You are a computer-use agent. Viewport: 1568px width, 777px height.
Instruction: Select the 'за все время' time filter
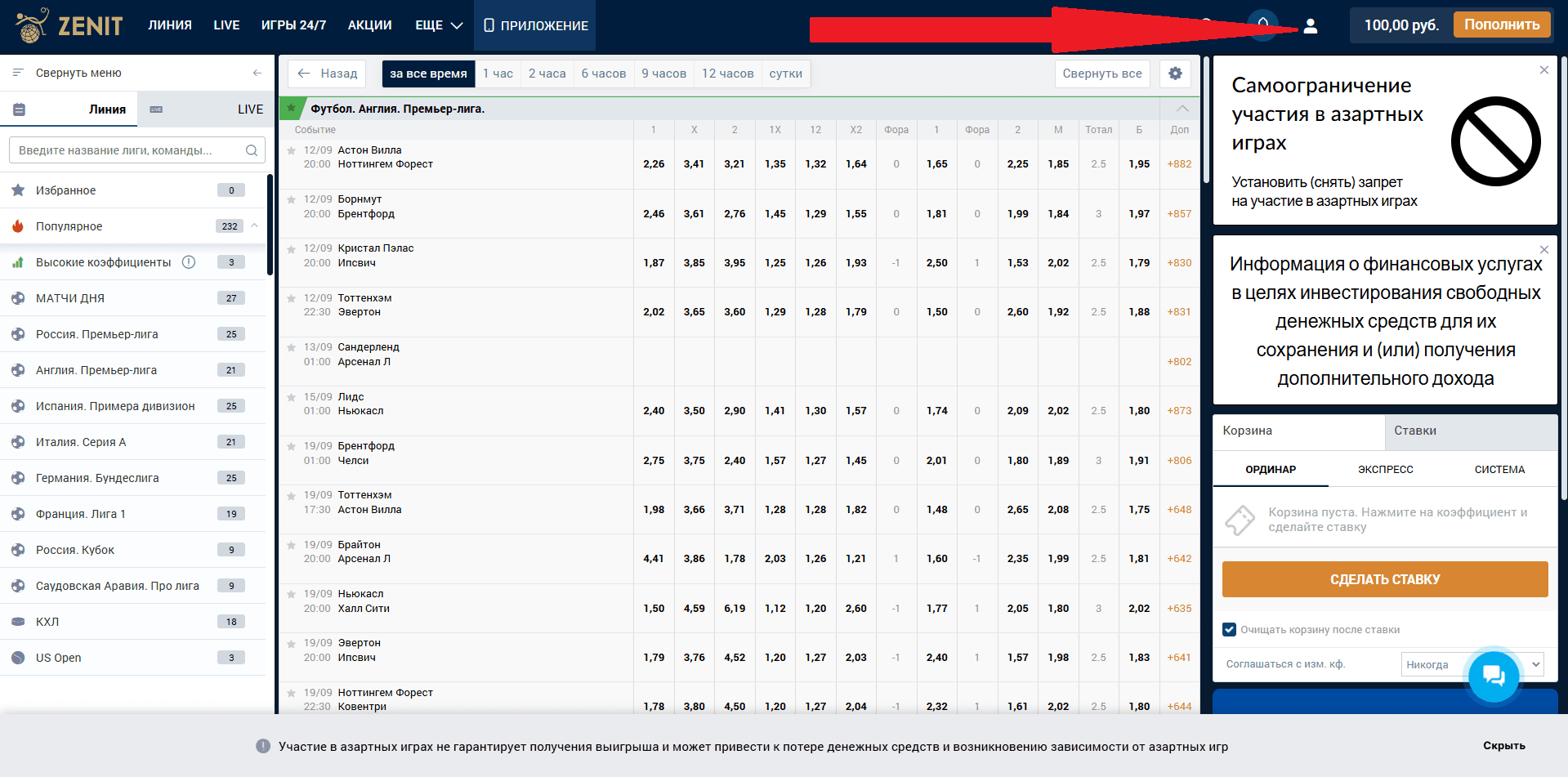click(x=428, y=74)
